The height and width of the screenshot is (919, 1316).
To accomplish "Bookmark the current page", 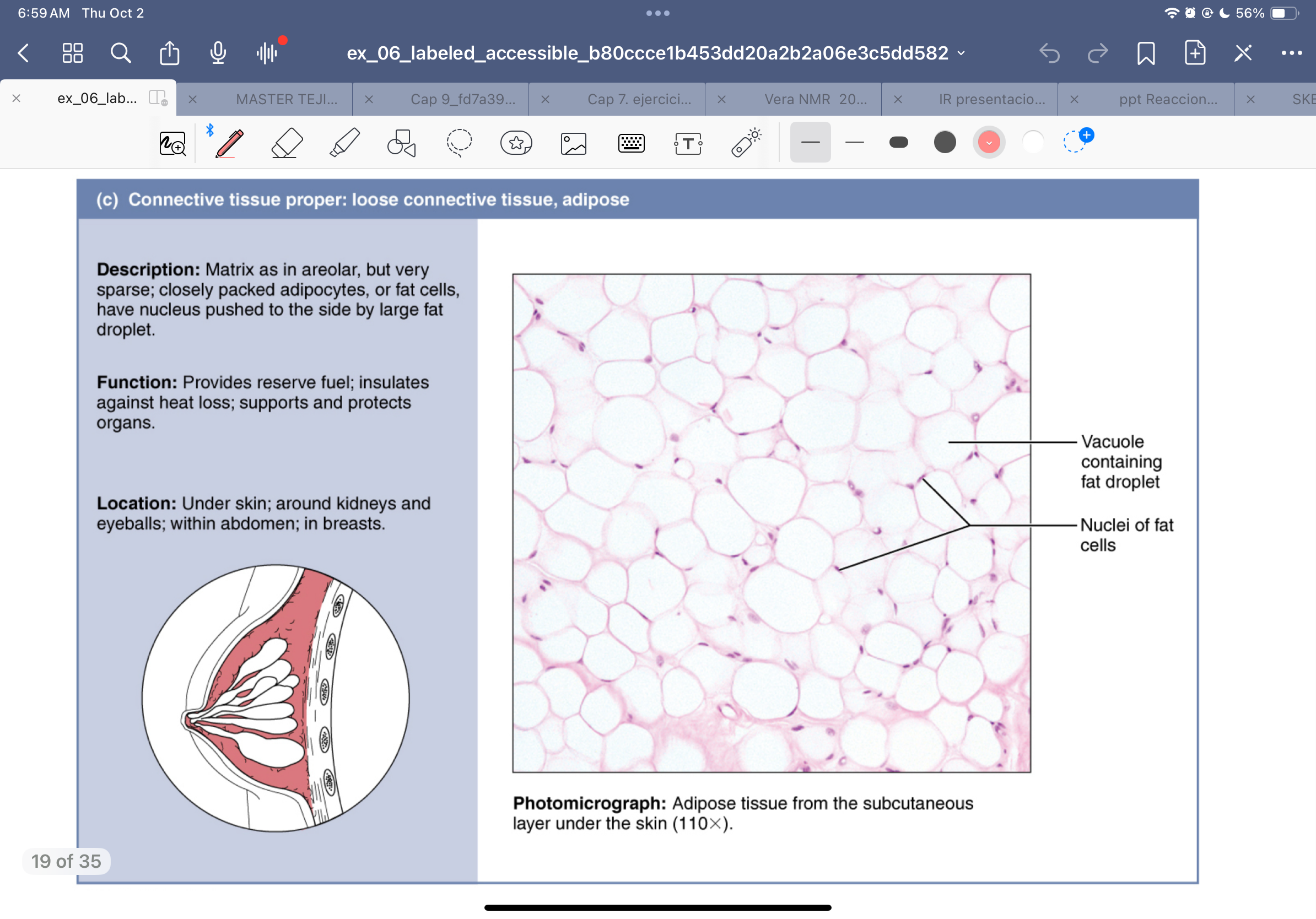I will [x=1146, y=53].
